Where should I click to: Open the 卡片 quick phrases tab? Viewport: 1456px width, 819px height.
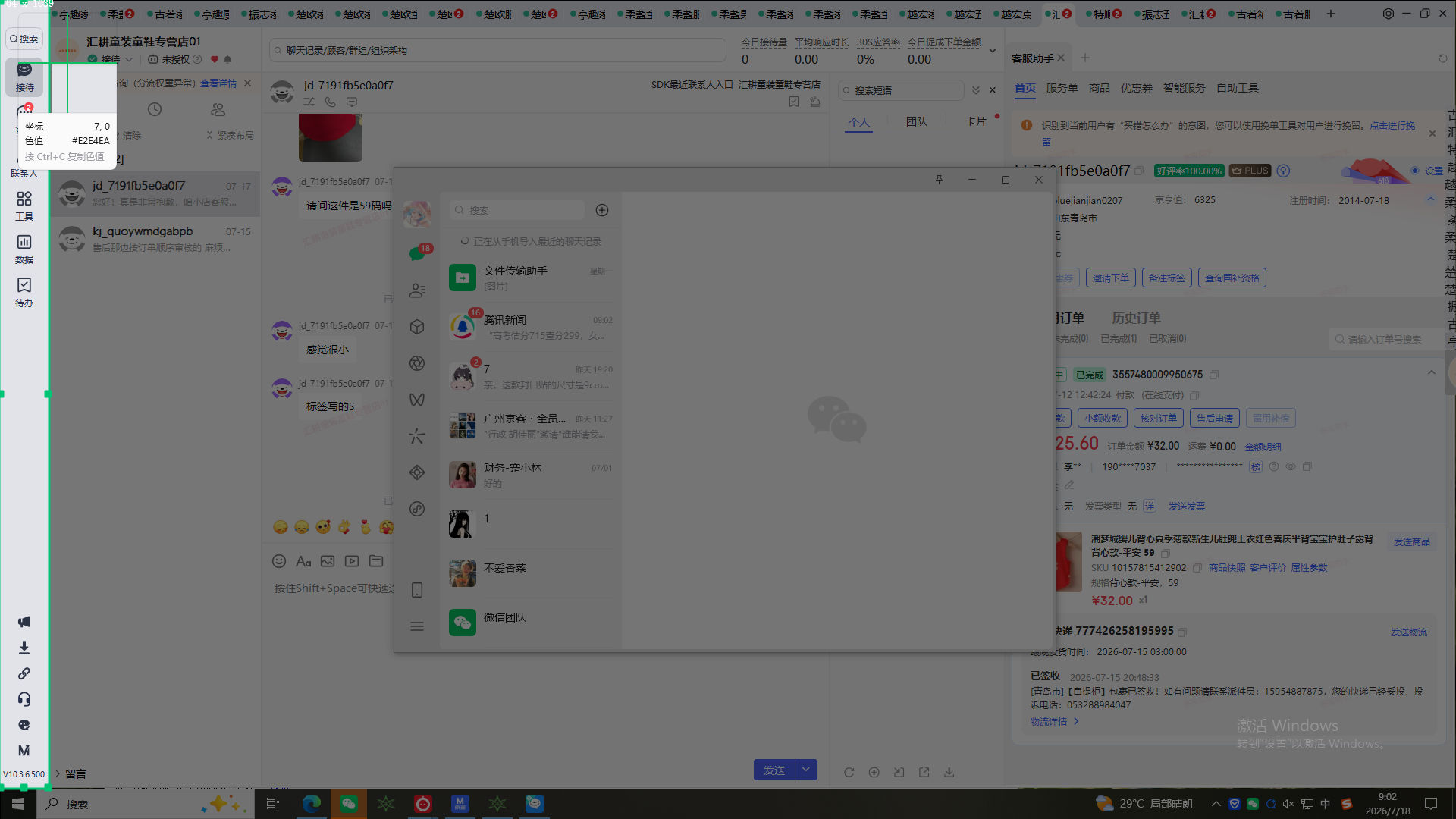click(976, 121)
